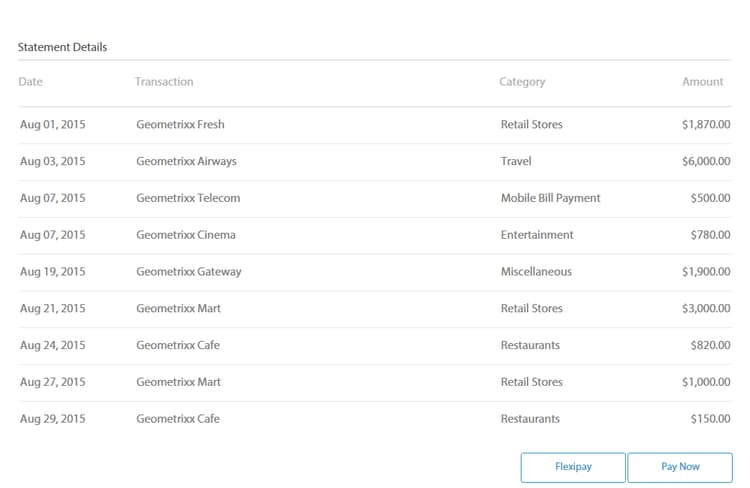Click the Mobile Bill Payment category
Viewport: 750px width, 488px height.
(550, 198)
